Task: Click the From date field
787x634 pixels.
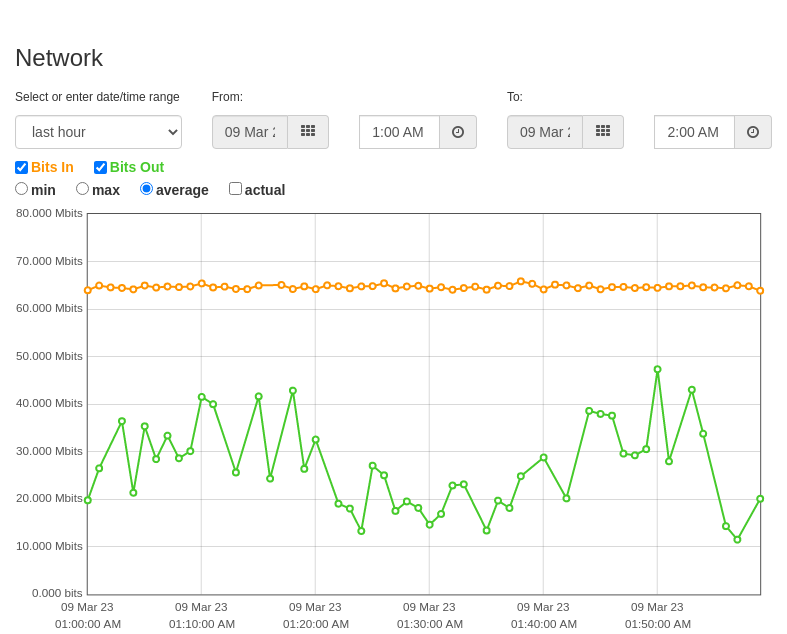Action: [250, 132]
